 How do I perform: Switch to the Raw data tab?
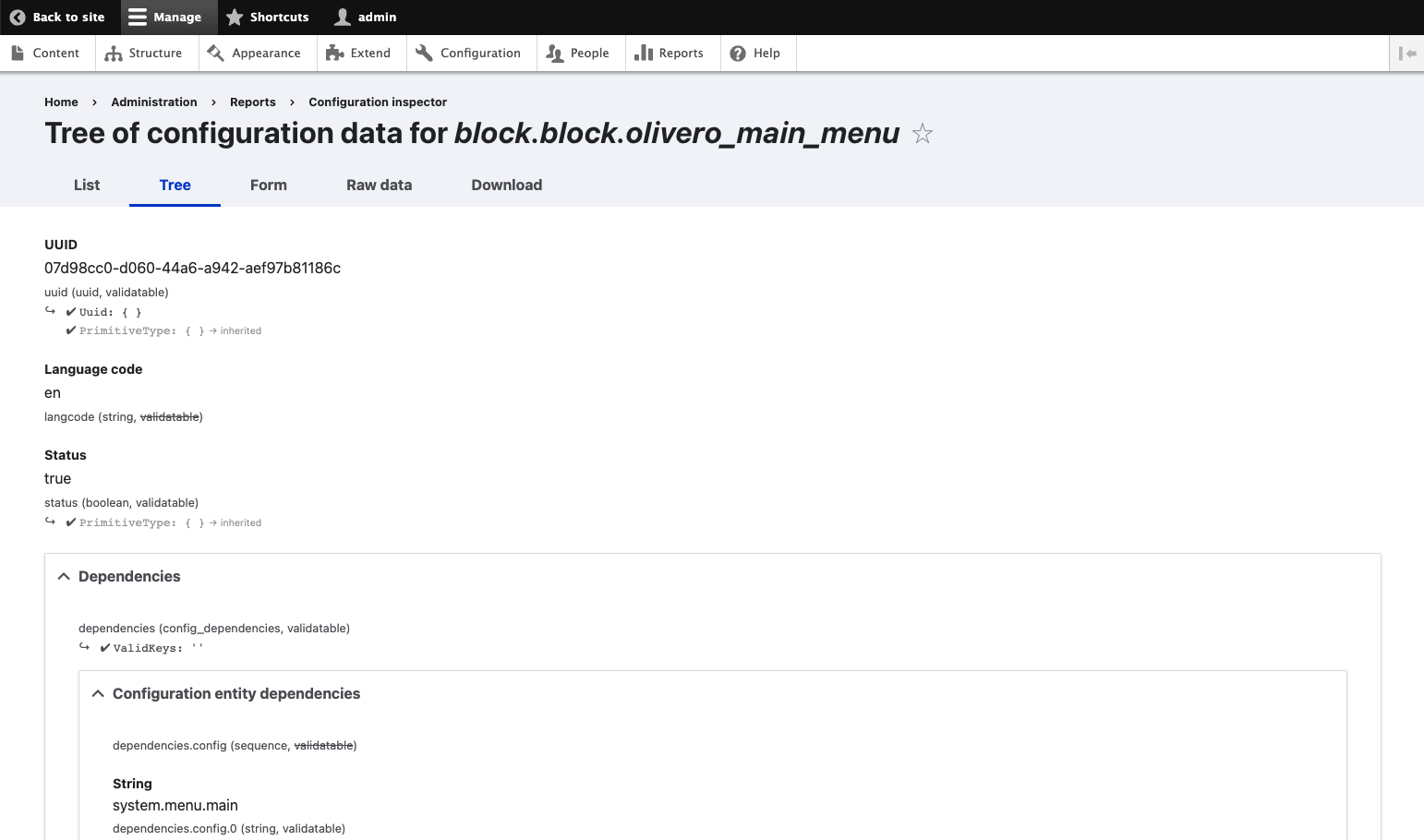[x=379, y=185]
